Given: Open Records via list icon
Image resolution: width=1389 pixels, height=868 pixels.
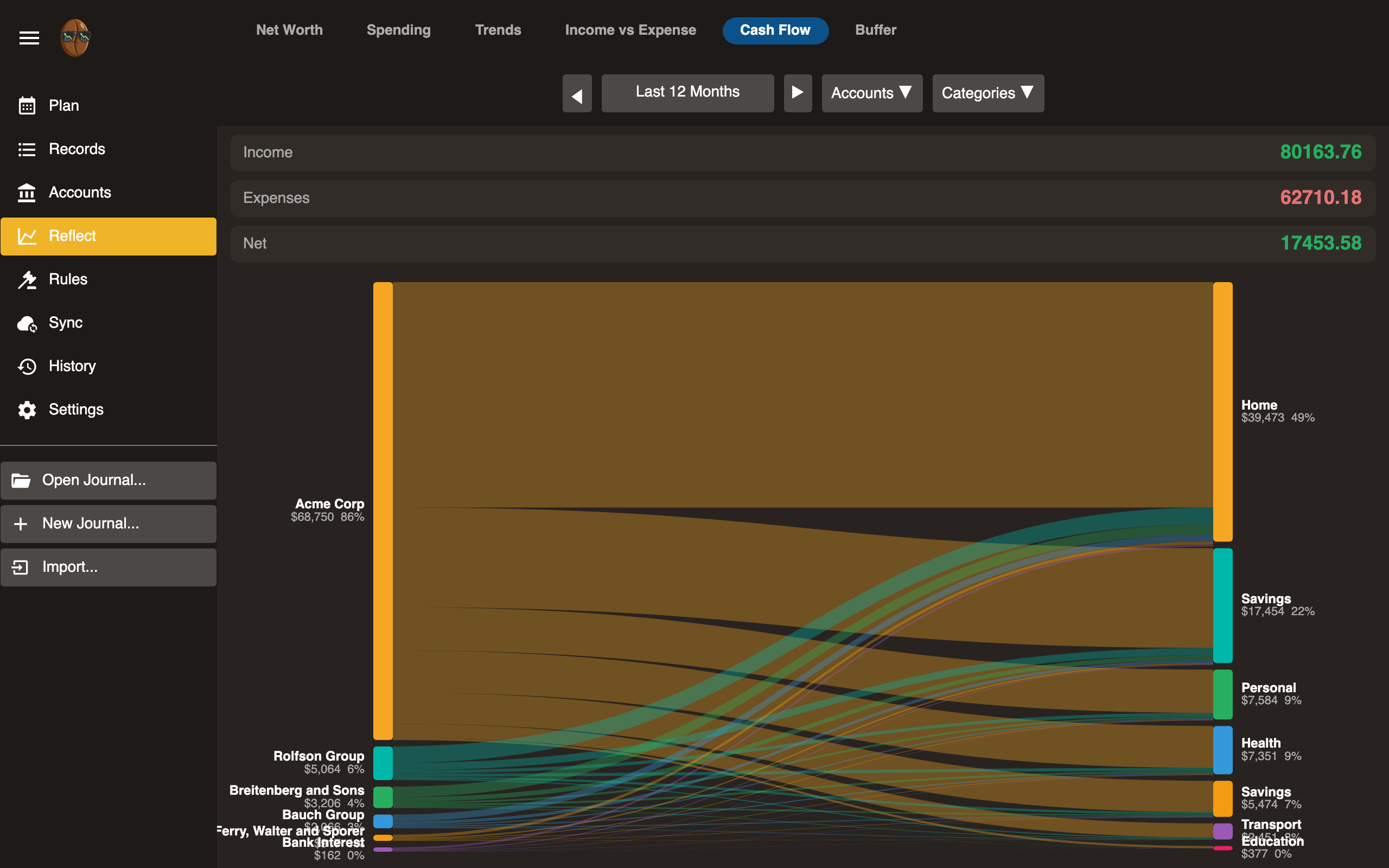Looking at the screenshot, I should point(27,149).
